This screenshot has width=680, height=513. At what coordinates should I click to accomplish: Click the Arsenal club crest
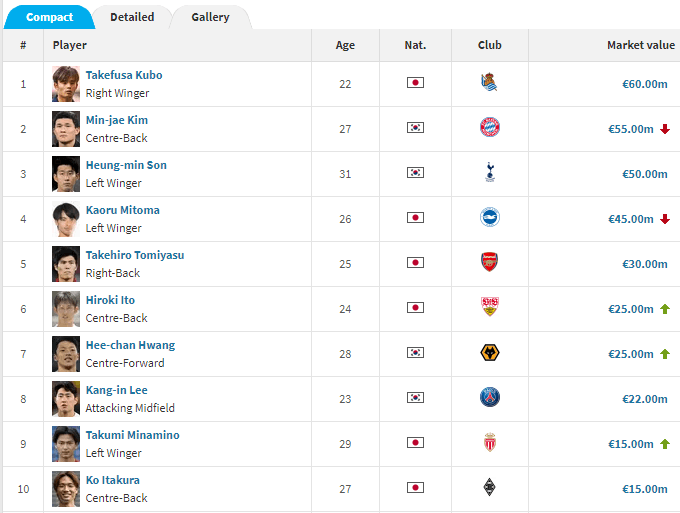(x=489, y=263)
